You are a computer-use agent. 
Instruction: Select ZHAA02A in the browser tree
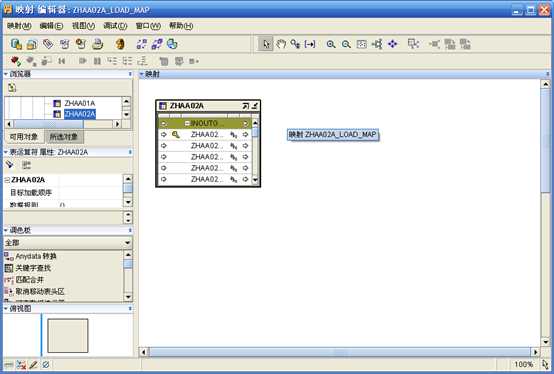coord(79,114)
